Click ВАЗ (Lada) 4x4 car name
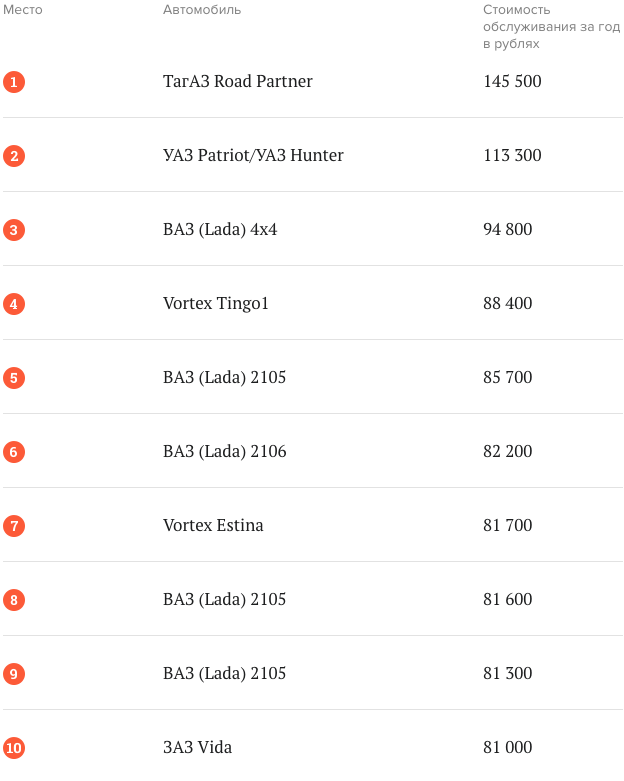Screen dimensions: 624x781 click(220, 229)
